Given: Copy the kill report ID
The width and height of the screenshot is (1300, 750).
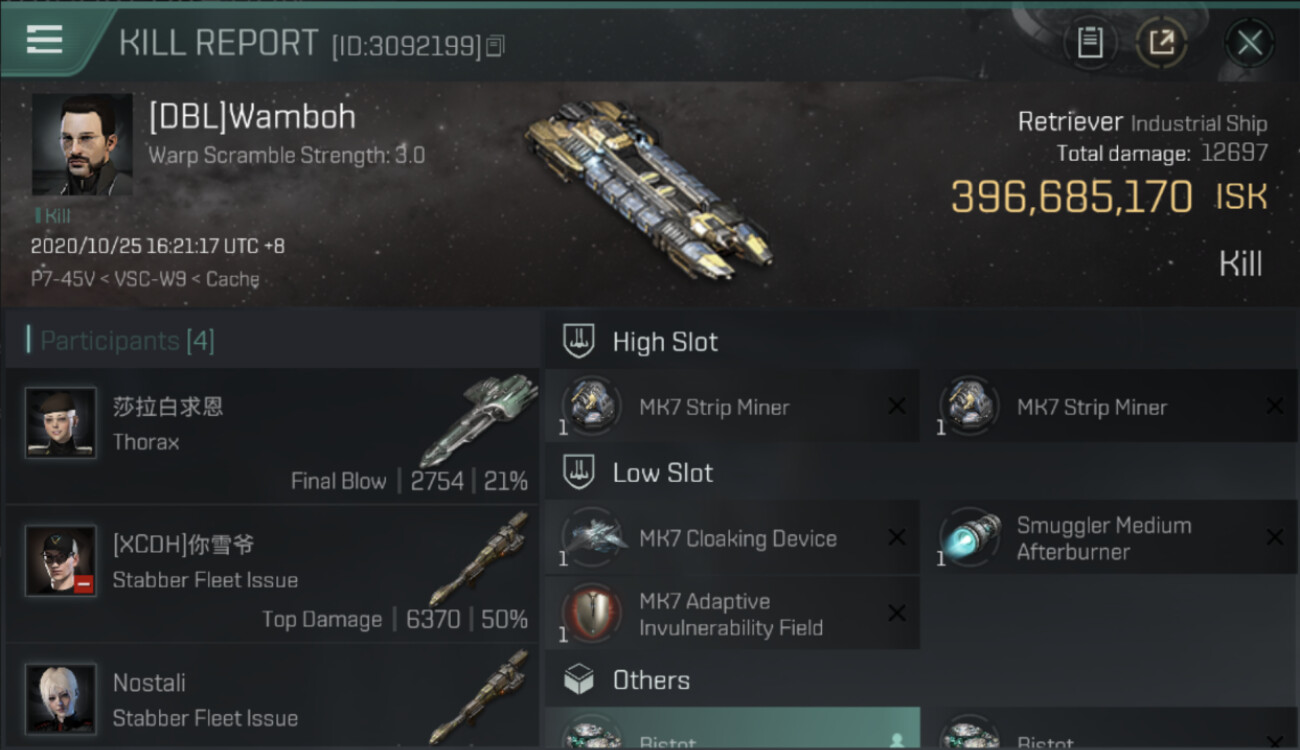Looking at the screenshot, I should coord(495,46).
